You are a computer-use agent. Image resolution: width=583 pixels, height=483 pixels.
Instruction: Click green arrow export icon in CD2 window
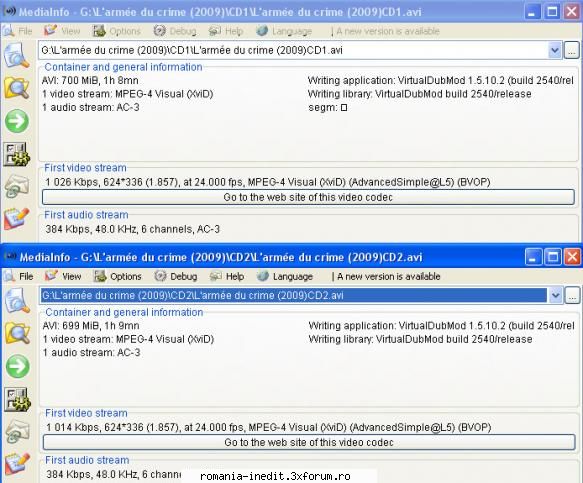click(17, 366)
